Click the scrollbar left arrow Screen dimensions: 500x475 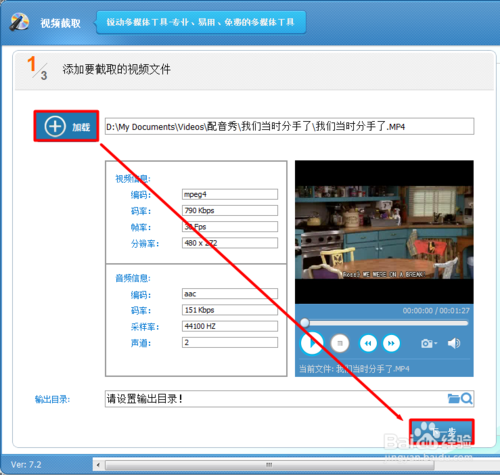tap(98, 465)
